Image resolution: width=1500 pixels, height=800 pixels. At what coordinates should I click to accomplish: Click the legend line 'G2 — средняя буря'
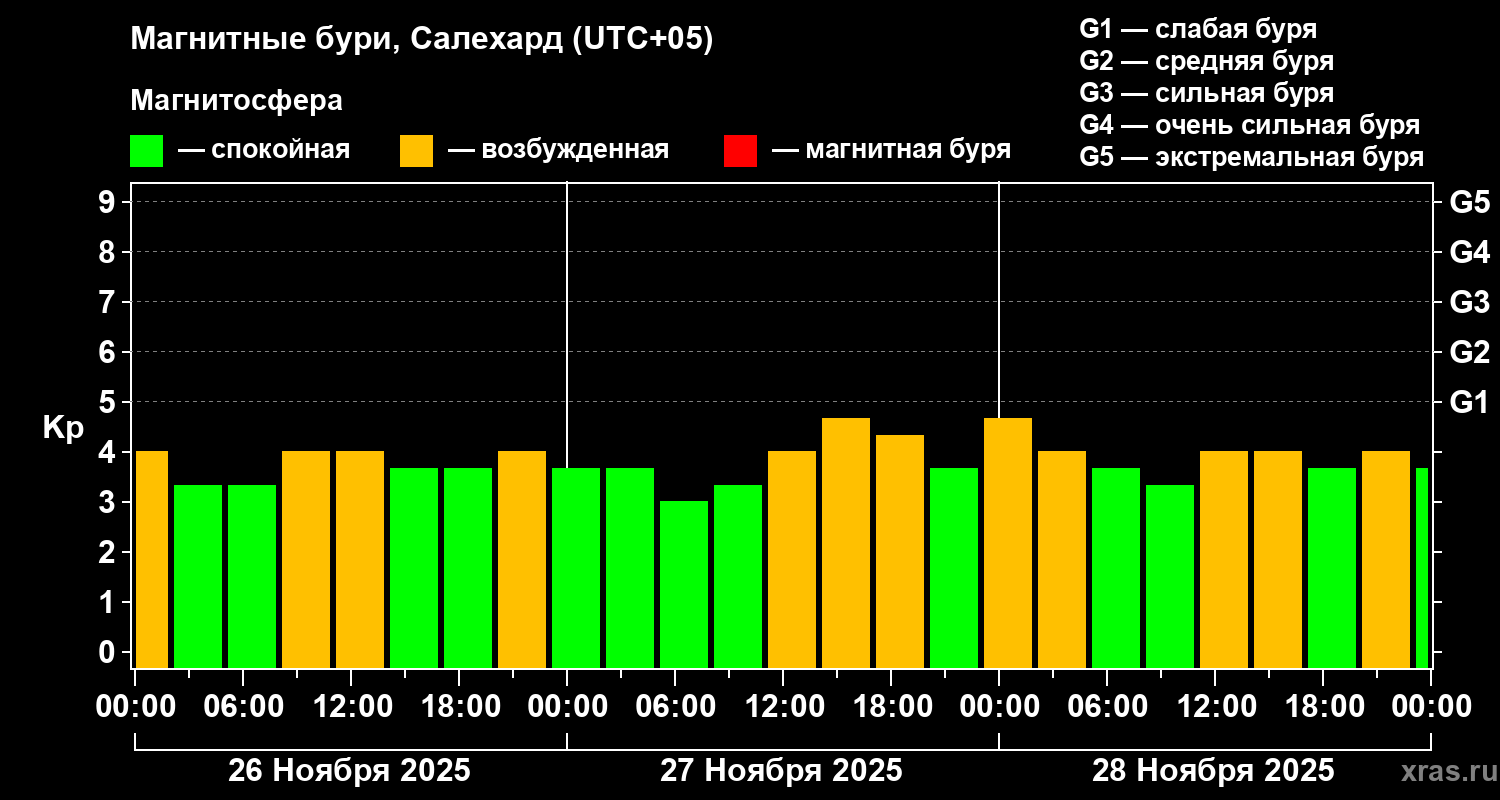pyautogui.click(x=1207, y=61)
